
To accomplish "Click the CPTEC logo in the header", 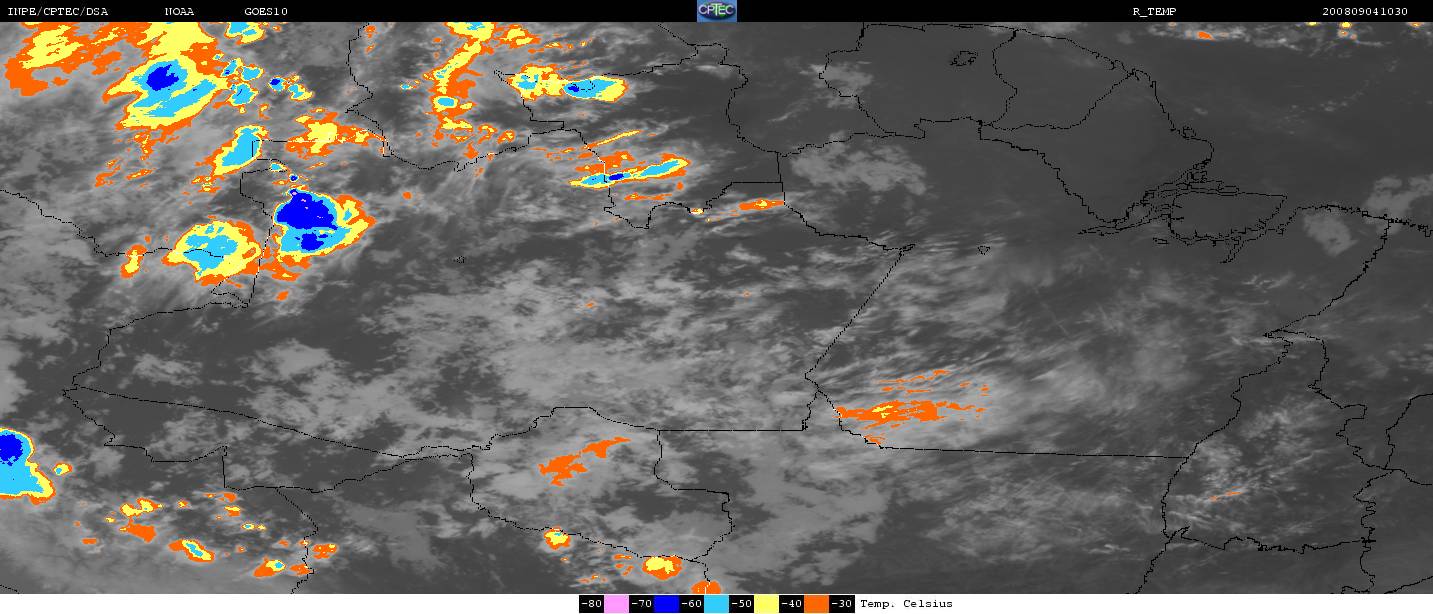I will pos(716,11).
